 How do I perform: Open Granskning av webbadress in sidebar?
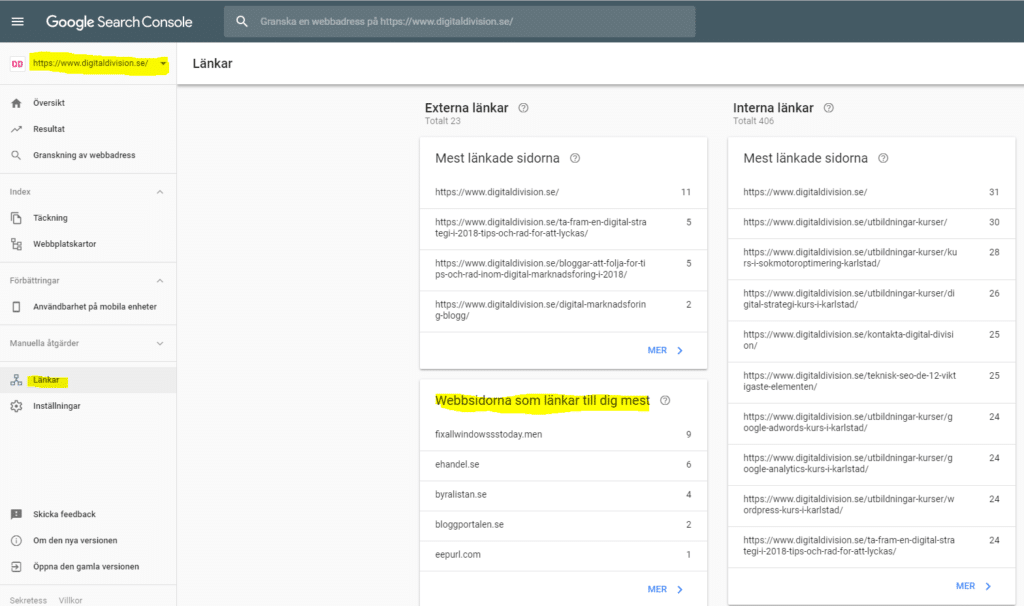(x=88, y=155)
